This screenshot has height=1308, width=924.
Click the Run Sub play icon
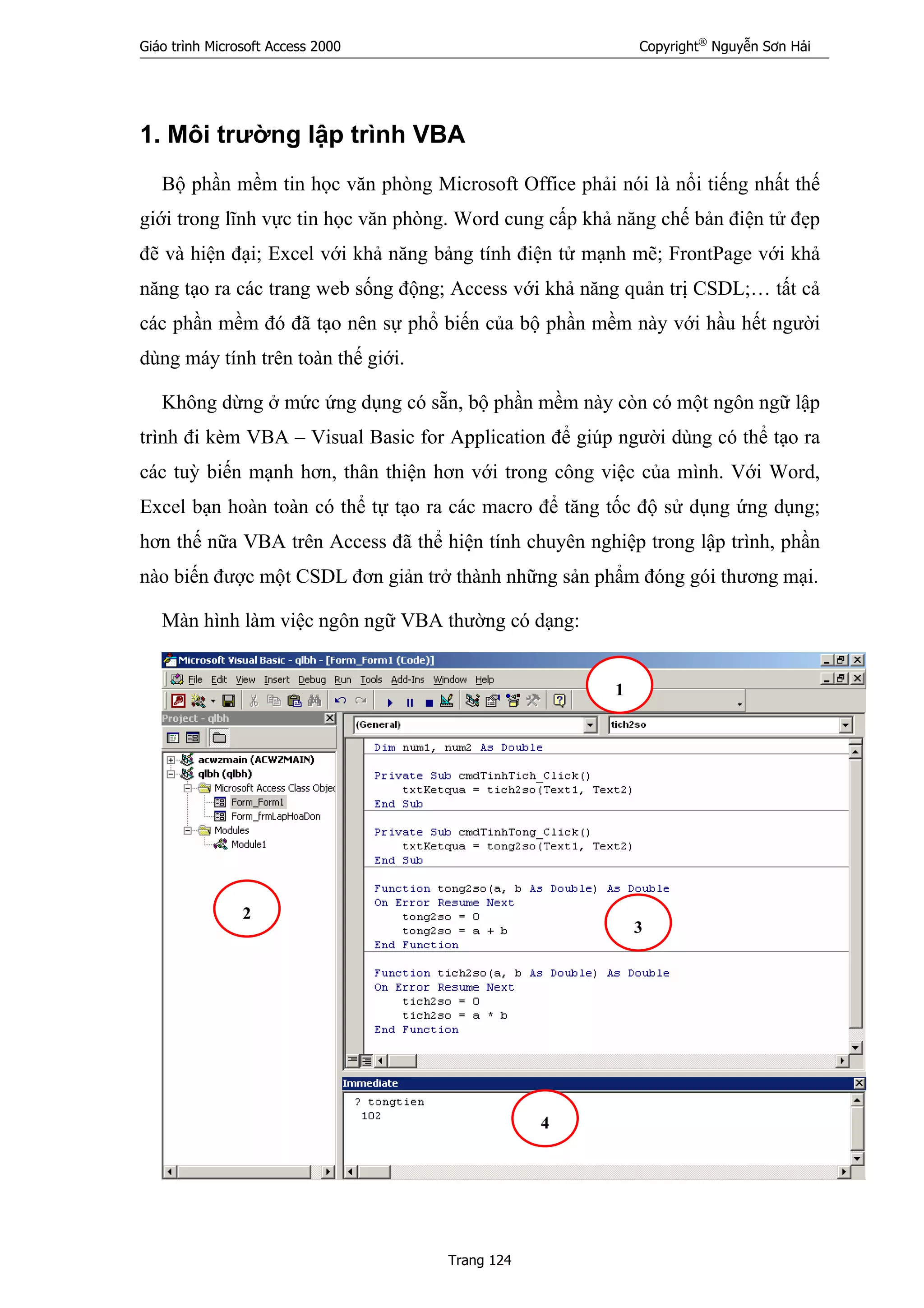(x=390, y=702)
